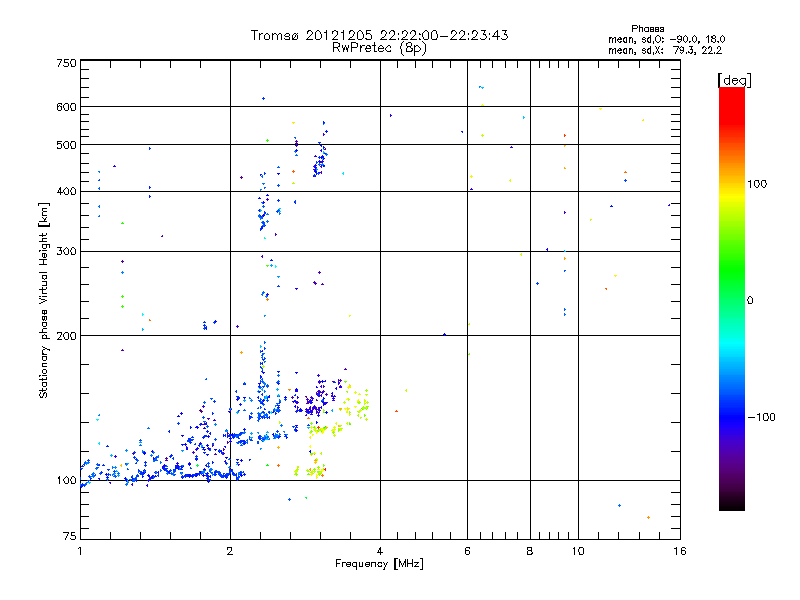Click the 'Stationary phase Virtual Height [km]' axis label
Image resolution: width=800 pixels, height=600 pixels.
point(43,300)
